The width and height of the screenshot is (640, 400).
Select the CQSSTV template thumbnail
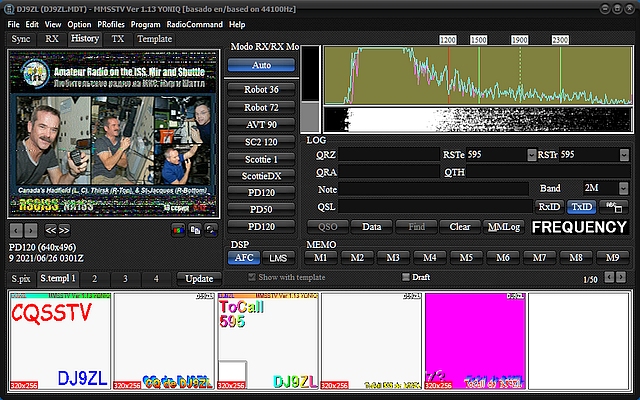pyautogui.click(x=60, y=341)
